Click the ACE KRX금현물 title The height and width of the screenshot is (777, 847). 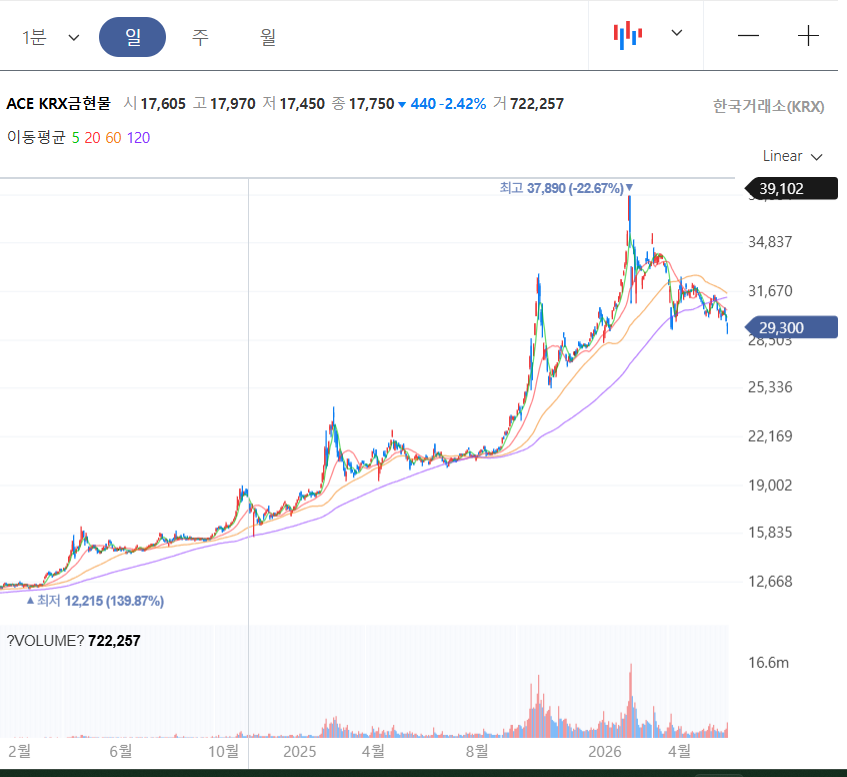(58, 103)
